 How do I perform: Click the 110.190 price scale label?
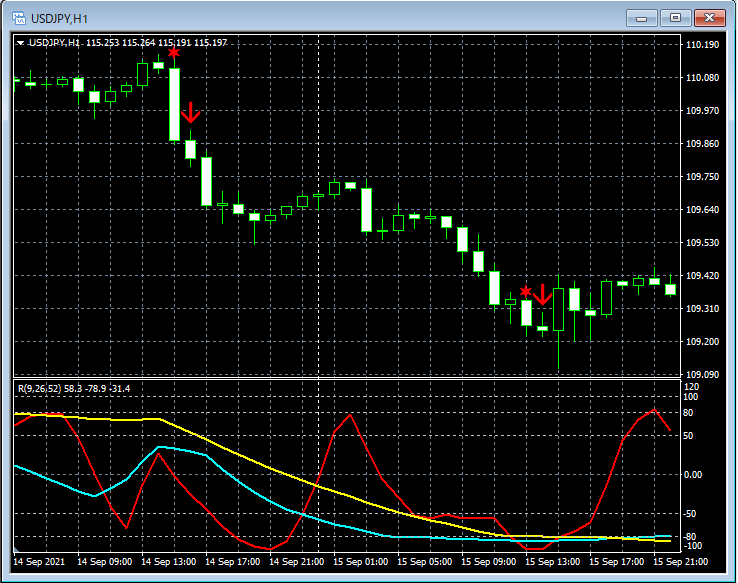pyautogui.click(x=704, y=45)
